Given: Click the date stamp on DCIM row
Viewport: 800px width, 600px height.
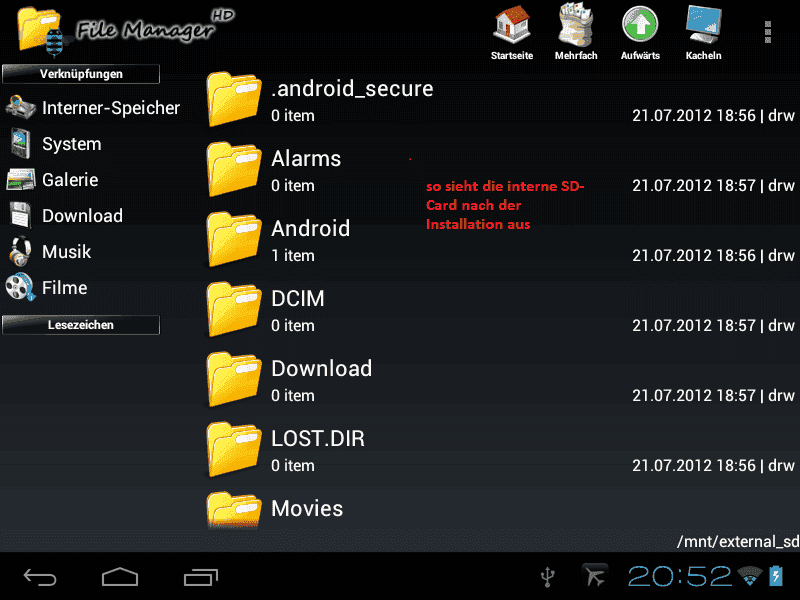Looking at the screenshot, I should coord(694,326).
